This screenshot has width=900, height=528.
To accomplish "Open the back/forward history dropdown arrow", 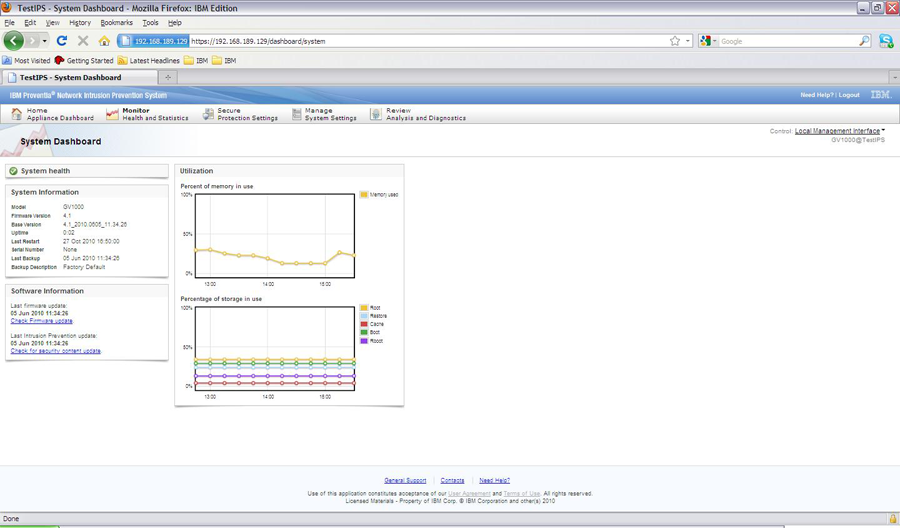I will (x=45, y=41).
